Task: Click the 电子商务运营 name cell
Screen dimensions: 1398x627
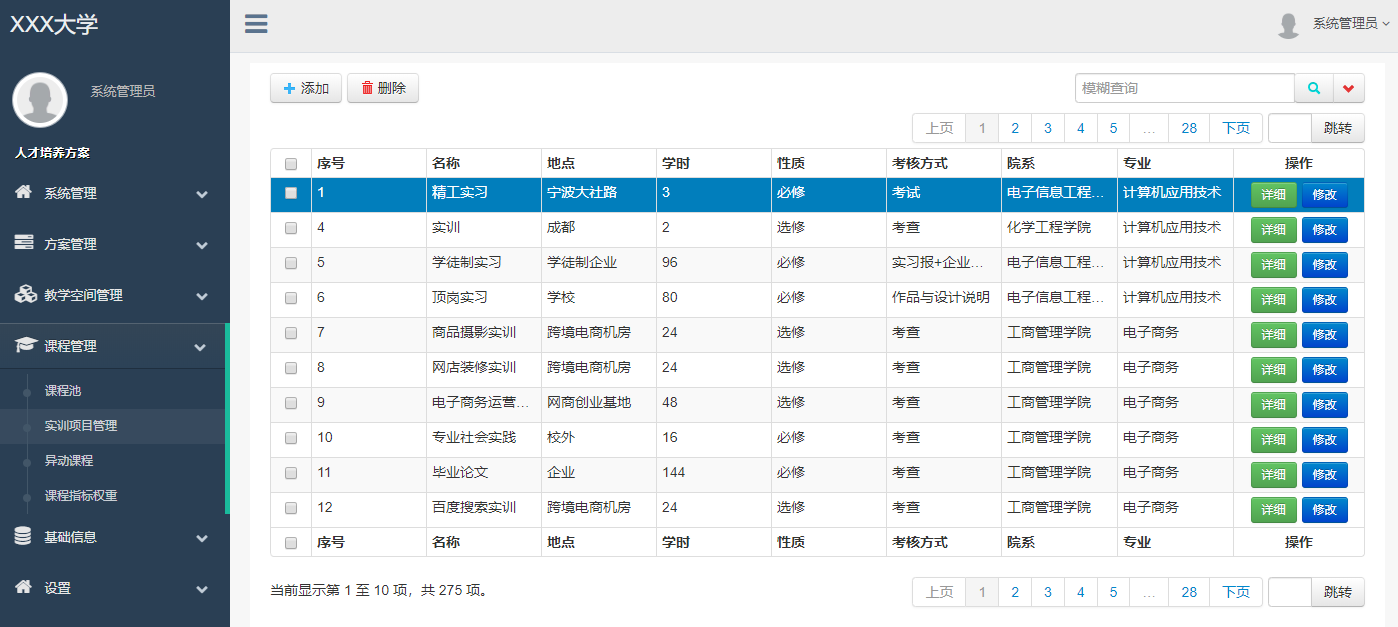Action: click(x=484, y=403)
